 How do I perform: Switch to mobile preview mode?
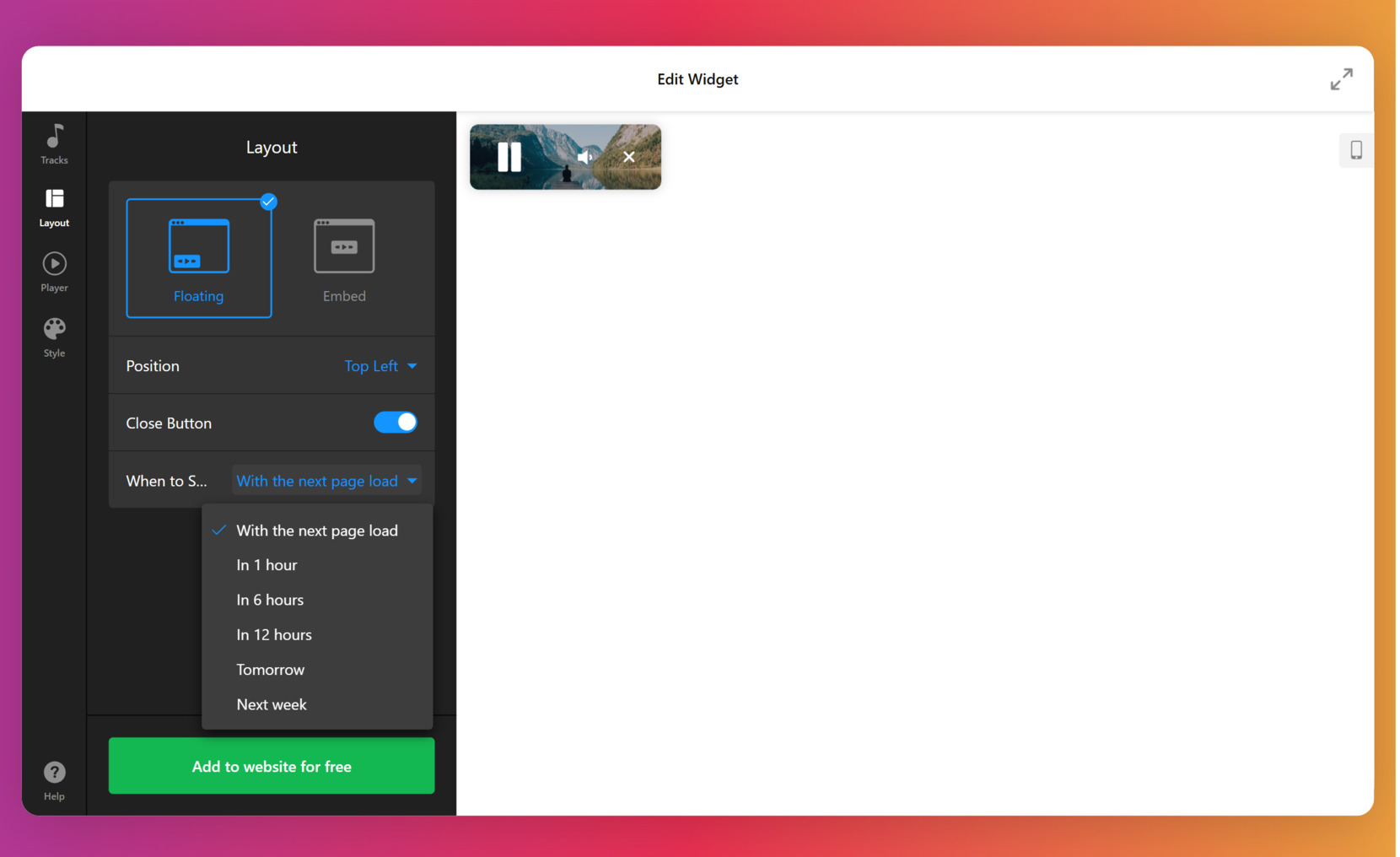pos(1355,149)
